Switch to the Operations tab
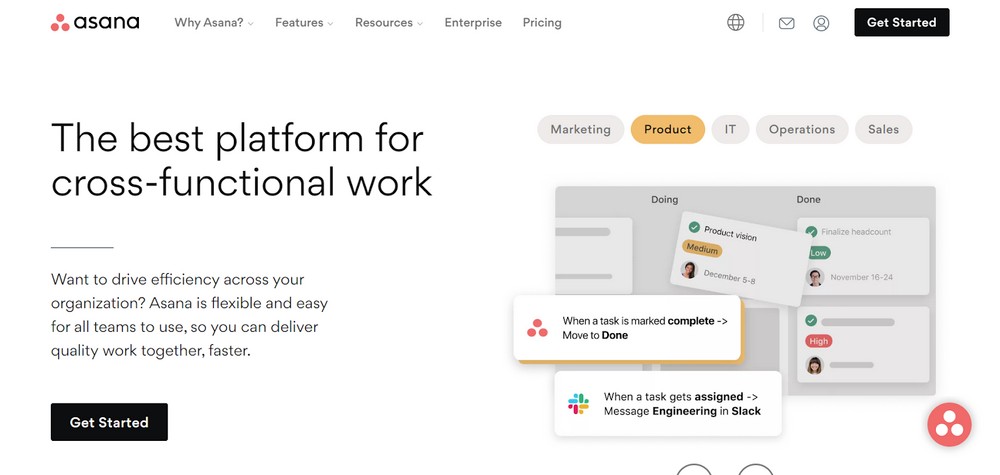 [x=802, y=129]
